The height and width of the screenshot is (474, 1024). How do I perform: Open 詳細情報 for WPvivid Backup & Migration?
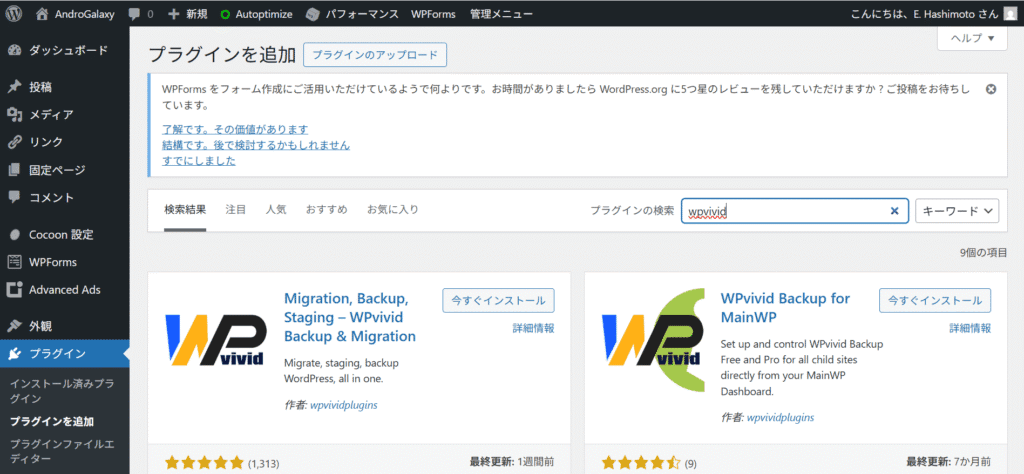pyautogui.click(x=534, y=328)
